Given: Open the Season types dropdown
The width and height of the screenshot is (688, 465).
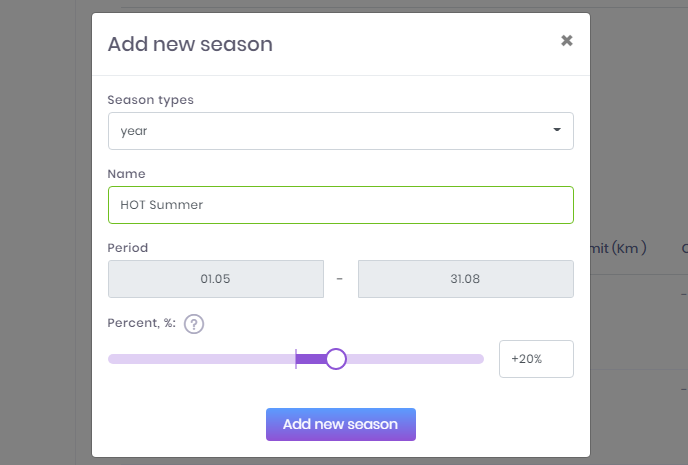Looking at the screenshot, I should 340,131.
